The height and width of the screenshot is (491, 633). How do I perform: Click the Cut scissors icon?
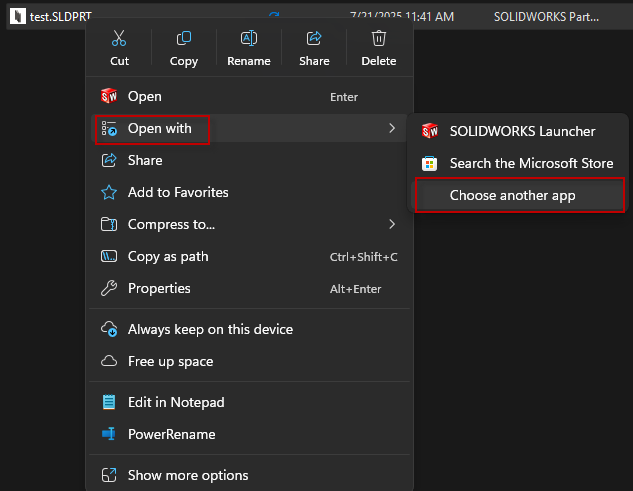[119, 40]
